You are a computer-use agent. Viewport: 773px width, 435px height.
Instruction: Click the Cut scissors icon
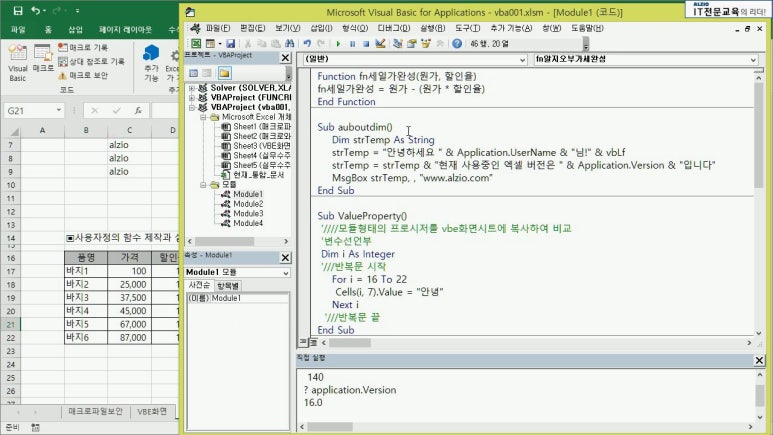pyautogui.click(x=248, y=44)
